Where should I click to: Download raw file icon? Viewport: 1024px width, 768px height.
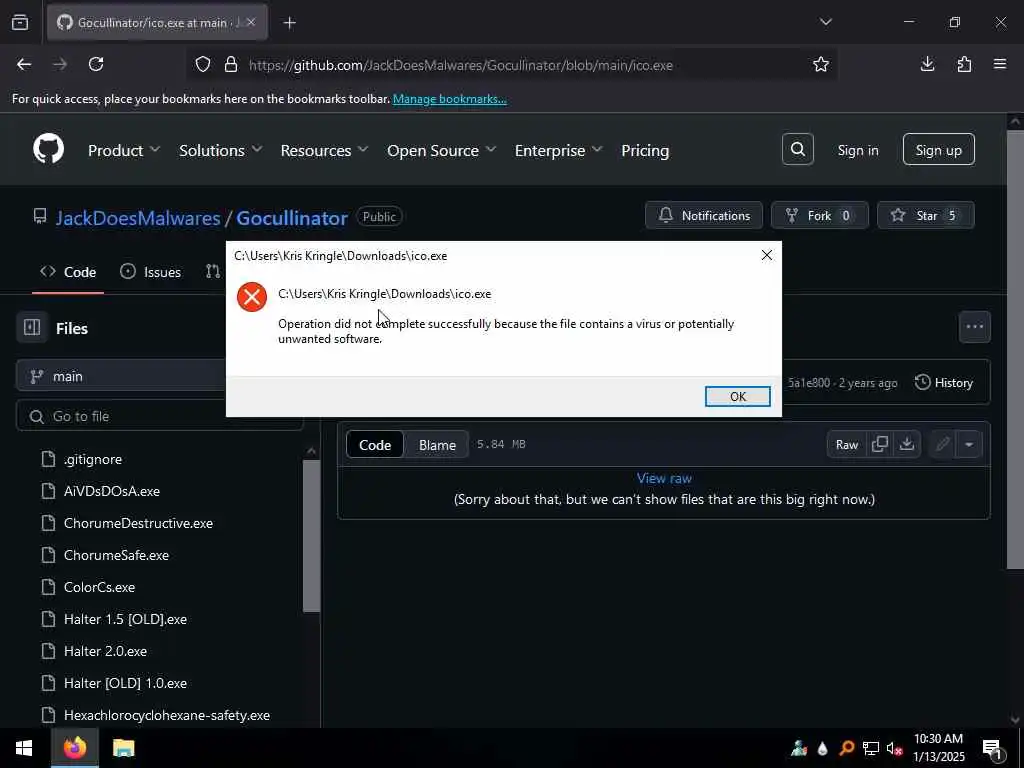[x=906, y=444]
